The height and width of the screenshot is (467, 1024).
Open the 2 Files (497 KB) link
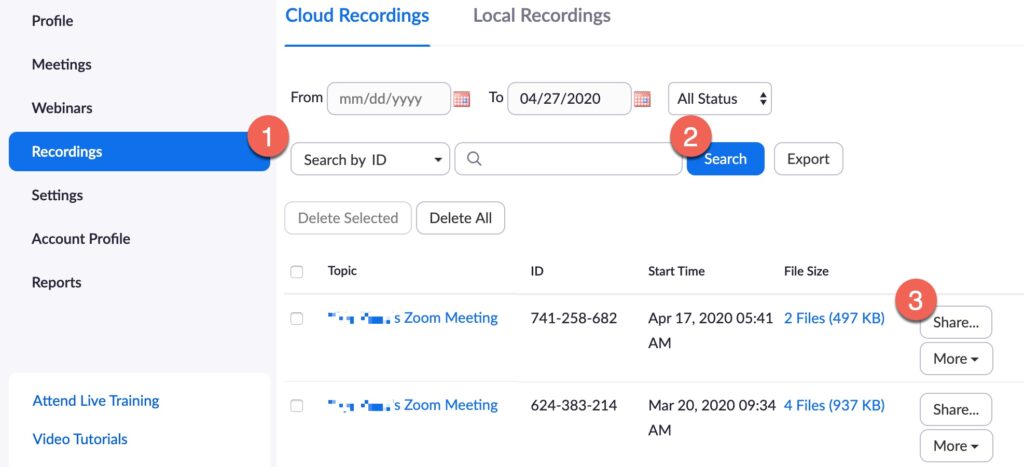(834, 318)
